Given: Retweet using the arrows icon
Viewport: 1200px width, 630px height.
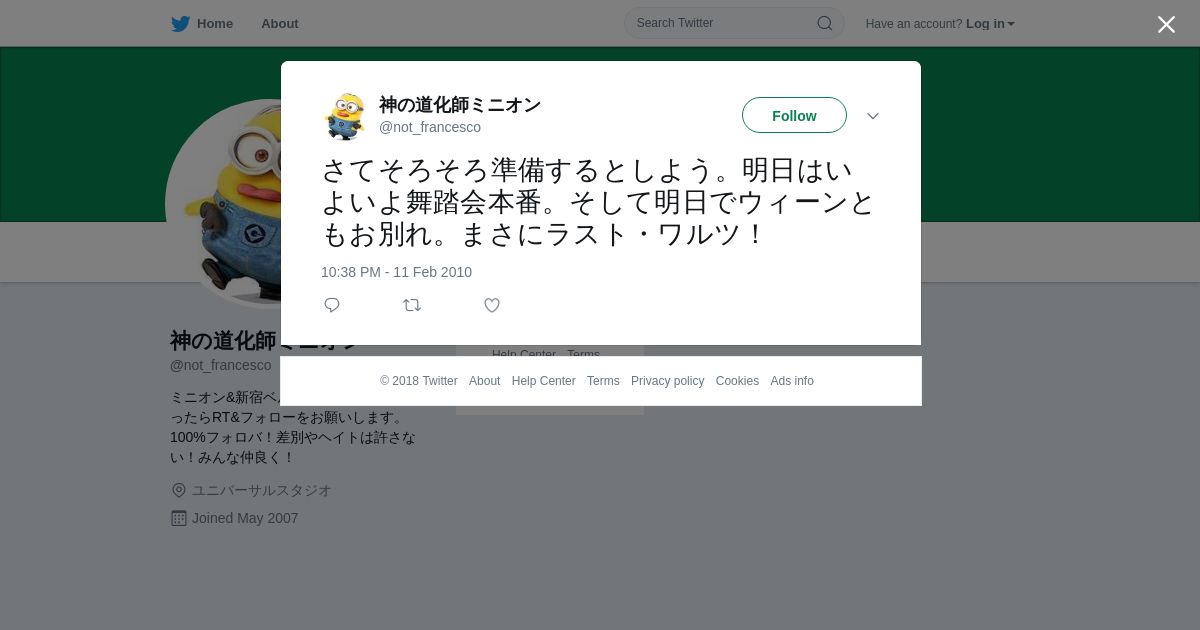Looking at the screenshot, I should click(x=412, y=305).
